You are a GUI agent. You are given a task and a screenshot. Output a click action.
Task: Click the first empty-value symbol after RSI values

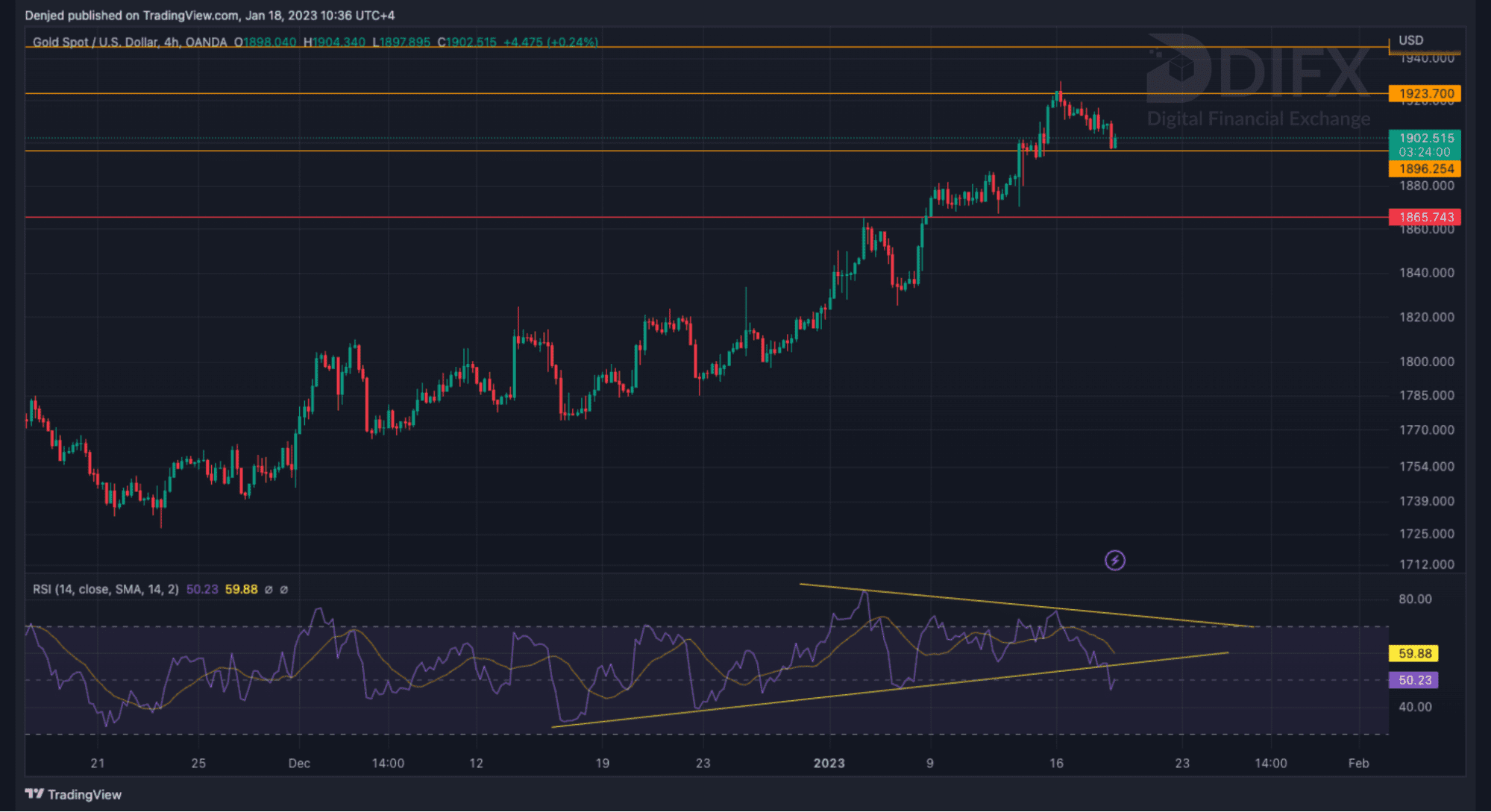pyautogui.click(x=269, y=590)
